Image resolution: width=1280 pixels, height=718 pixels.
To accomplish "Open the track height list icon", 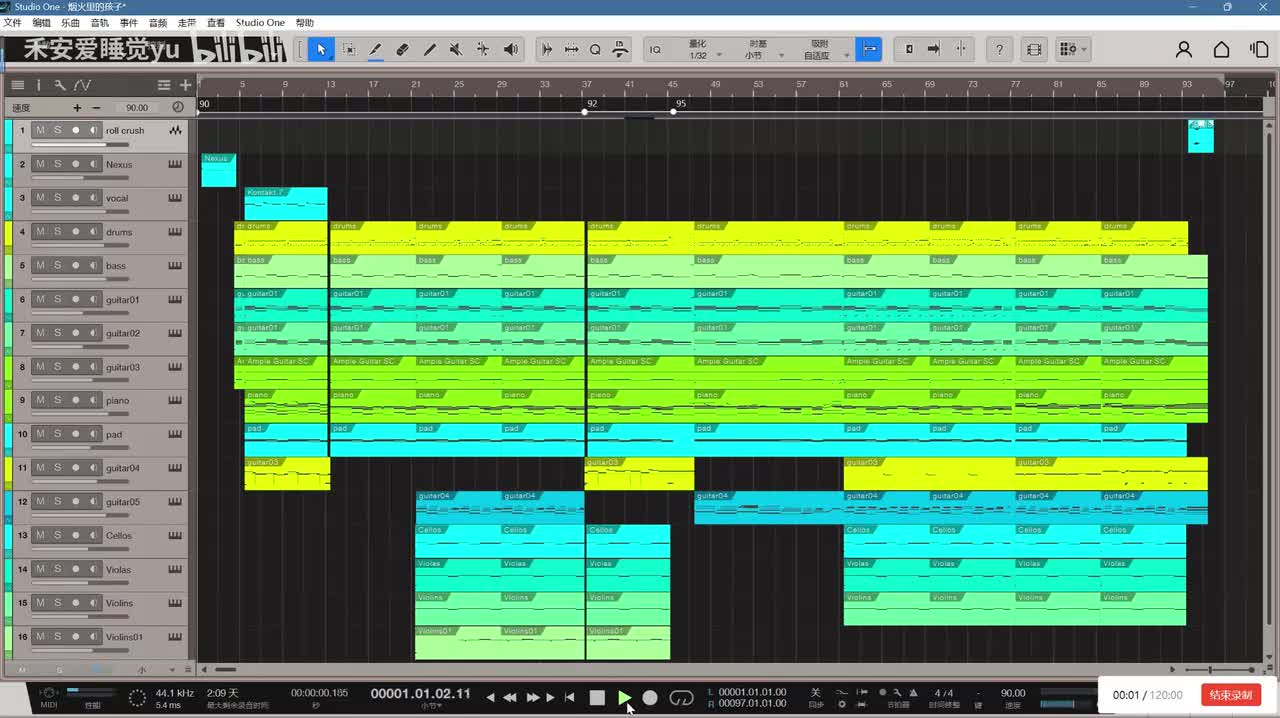I will pos(164,85).
